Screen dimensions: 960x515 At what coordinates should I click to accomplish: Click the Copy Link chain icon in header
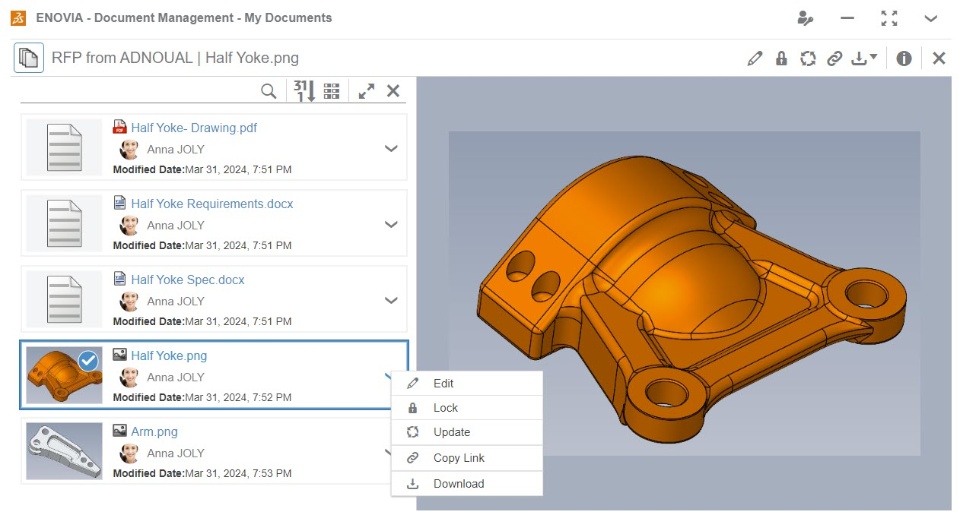[x=834, y=58]
